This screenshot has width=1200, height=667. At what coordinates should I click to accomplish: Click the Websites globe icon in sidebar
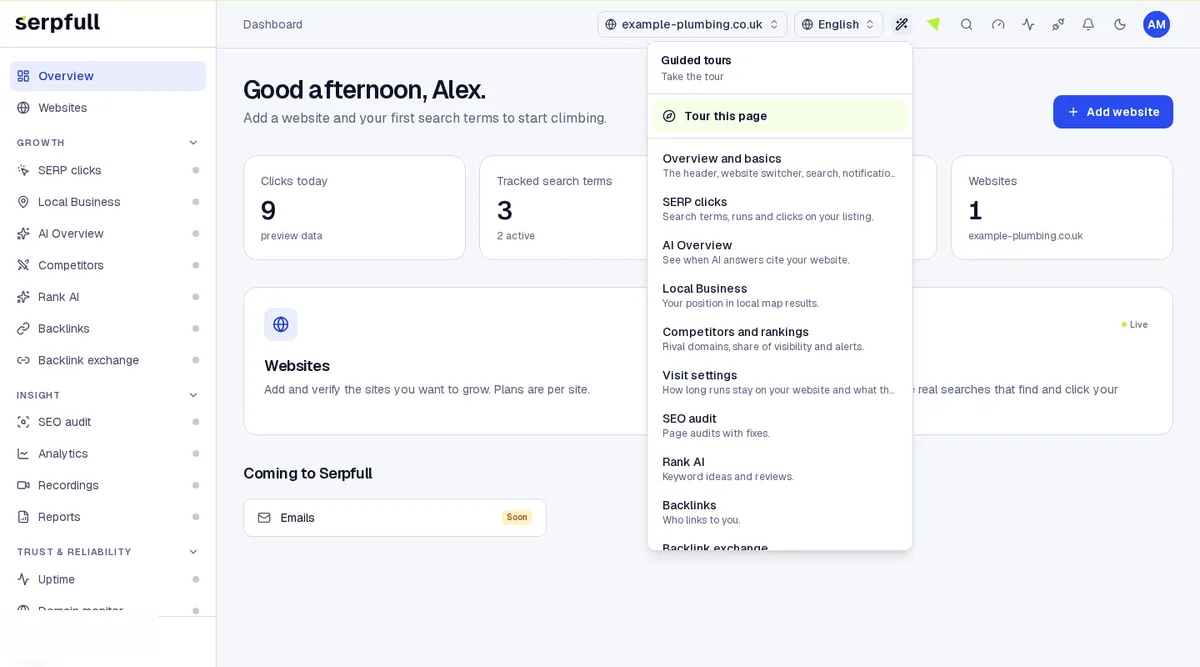(x=23, y=107)
